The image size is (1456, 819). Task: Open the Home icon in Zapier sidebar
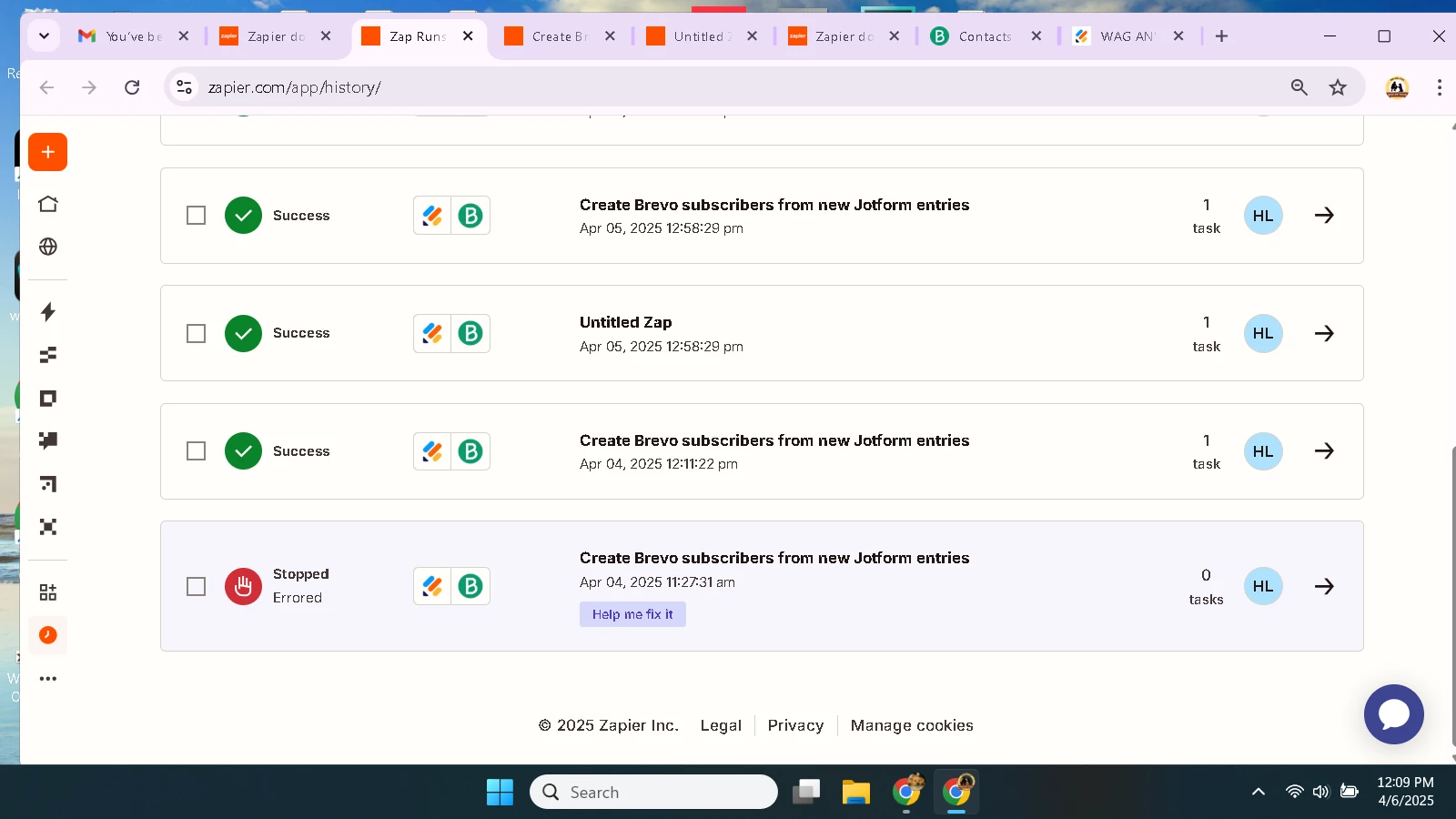[x=48, y=204]
